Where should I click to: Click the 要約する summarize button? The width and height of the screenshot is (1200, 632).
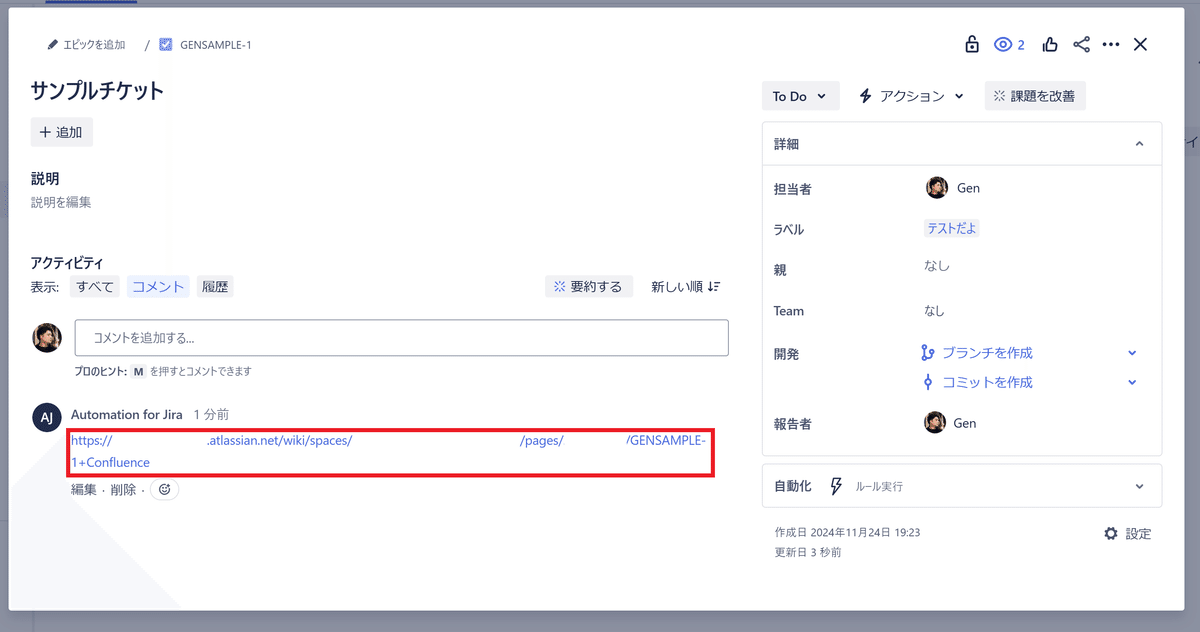[x=589, y=287]
